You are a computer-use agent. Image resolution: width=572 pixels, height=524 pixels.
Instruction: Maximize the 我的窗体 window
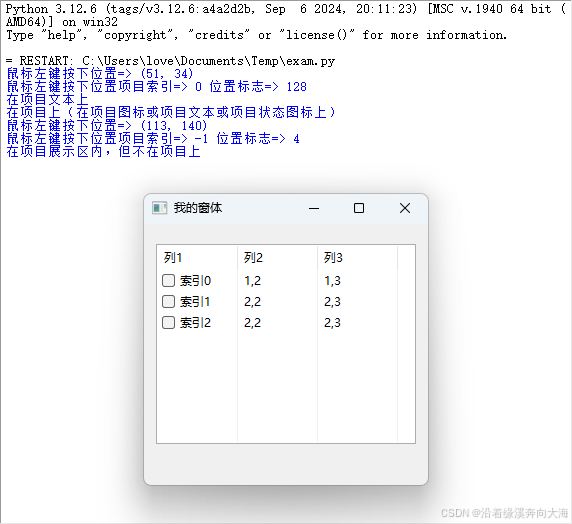[359, 208]
